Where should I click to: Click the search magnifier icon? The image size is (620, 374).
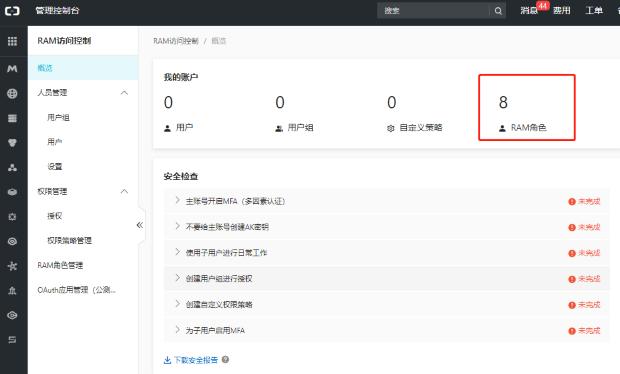(498, 11)
